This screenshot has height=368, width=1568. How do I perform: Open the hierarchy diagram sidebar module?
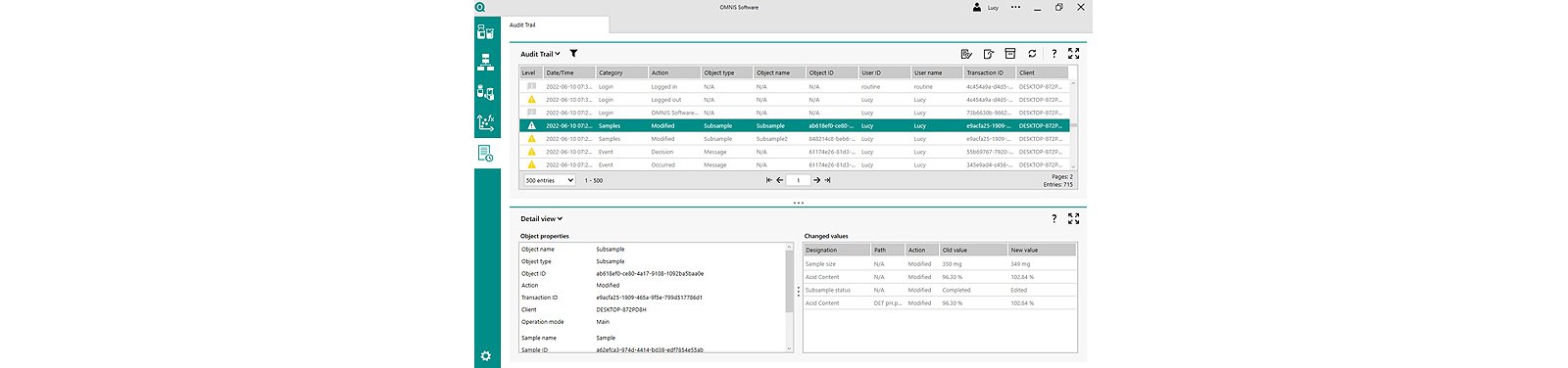486,62
